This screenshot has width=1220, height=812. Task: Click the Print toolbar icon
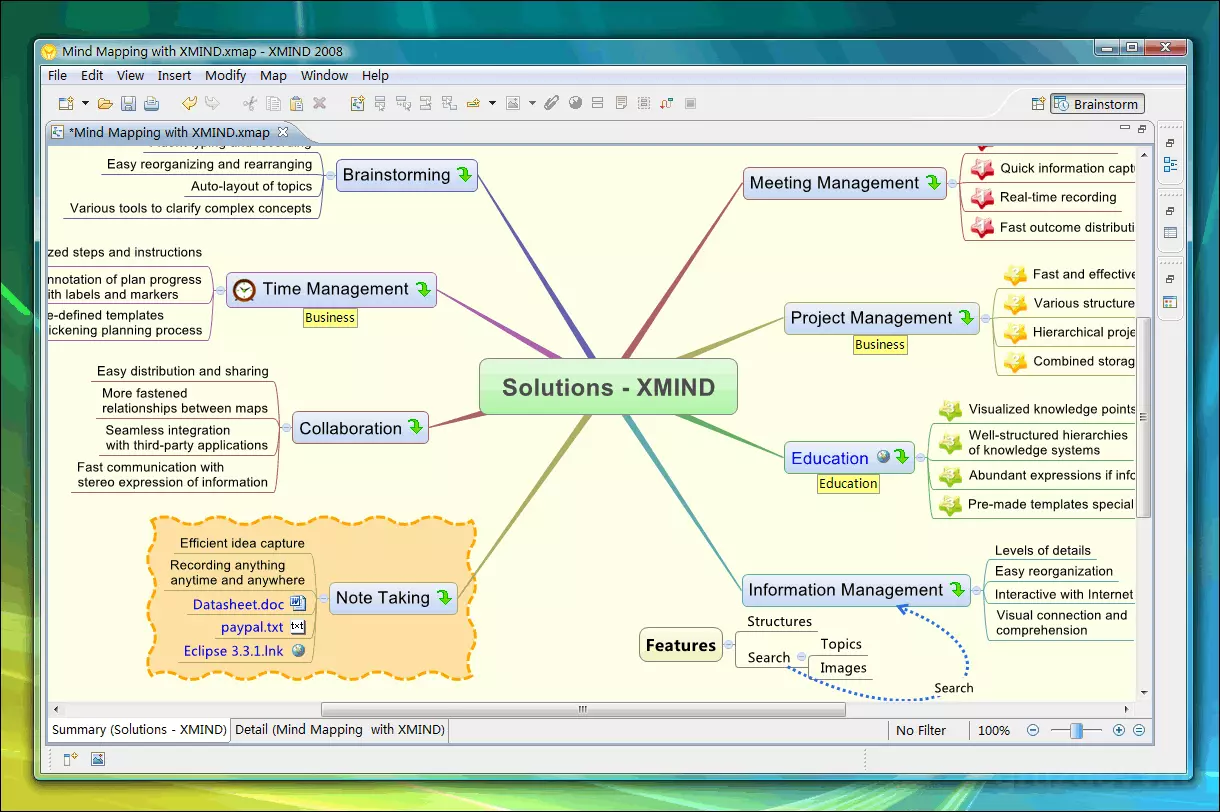(x=151, y=103)
